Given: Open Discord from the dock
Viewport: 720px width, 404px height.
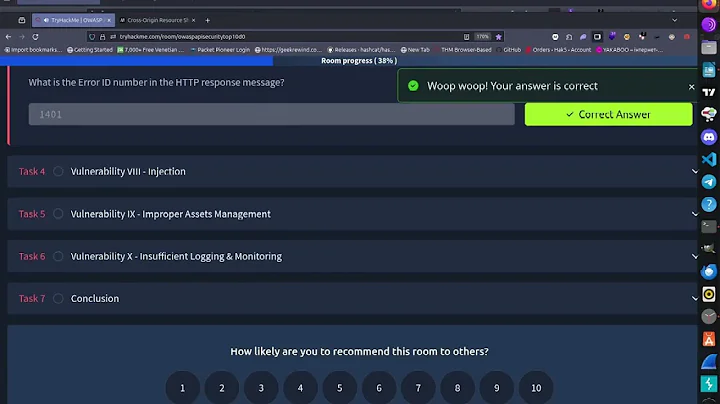Looking at the screenshot, I should point(709,137).
